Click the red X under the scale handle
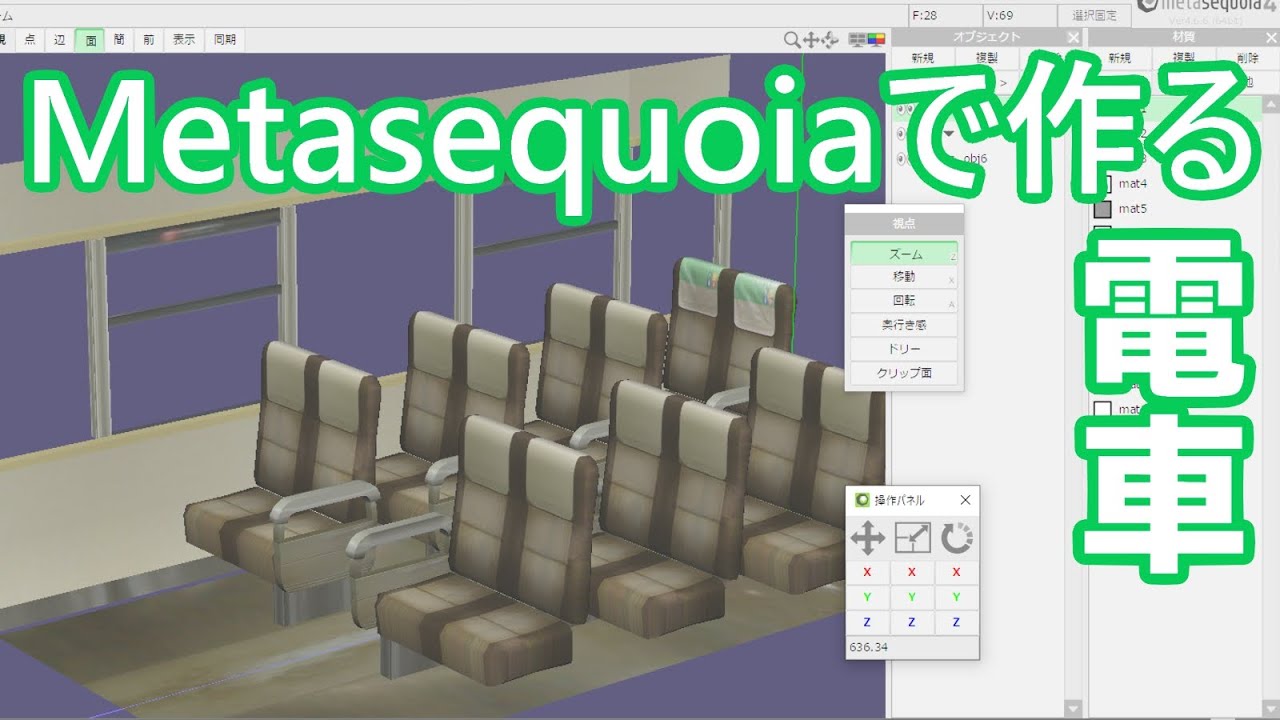This screenshot has width=1280, height=720. click(912, 573)
